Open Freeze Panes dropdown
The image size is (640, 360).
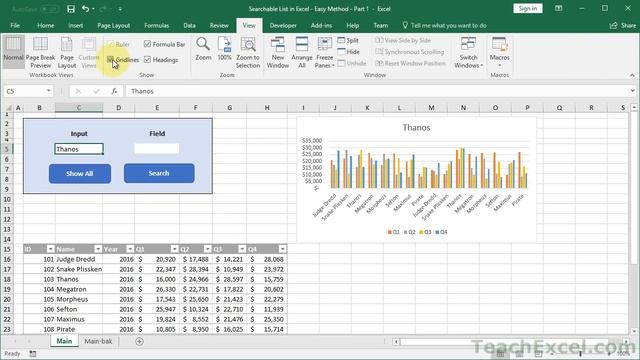pyautogui.click(x=324, y=52)
